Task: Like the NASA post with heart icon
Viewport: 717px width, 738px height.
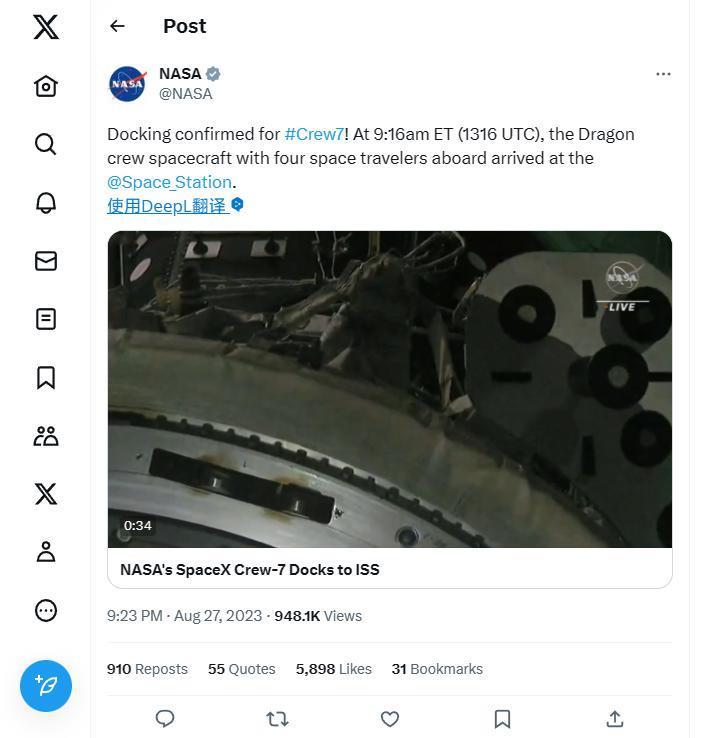Action: [x=390, y=718]
